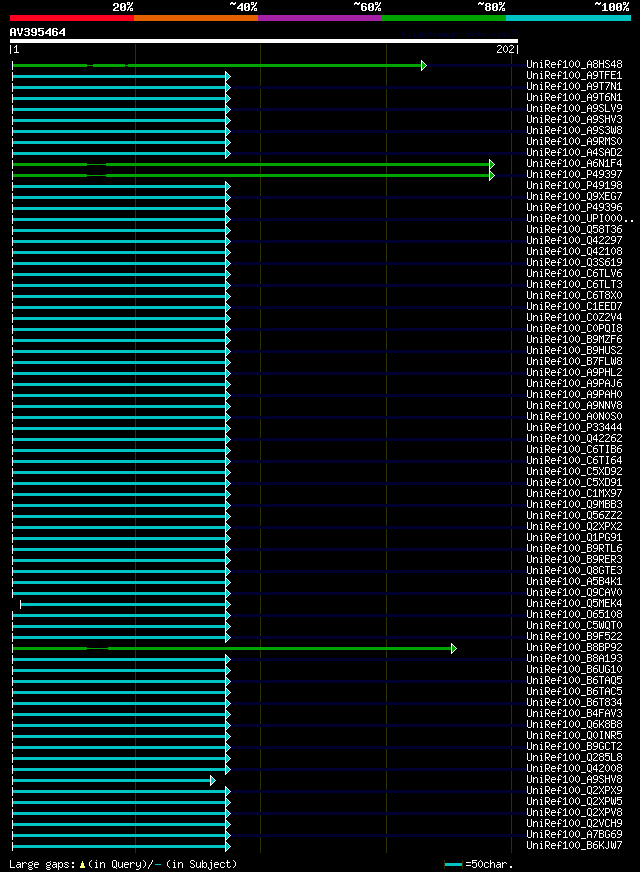Click the UniRef100_A4SAD2 label
Image resolution: width=640 pixels, height=872 pixels.
point(574,152)
